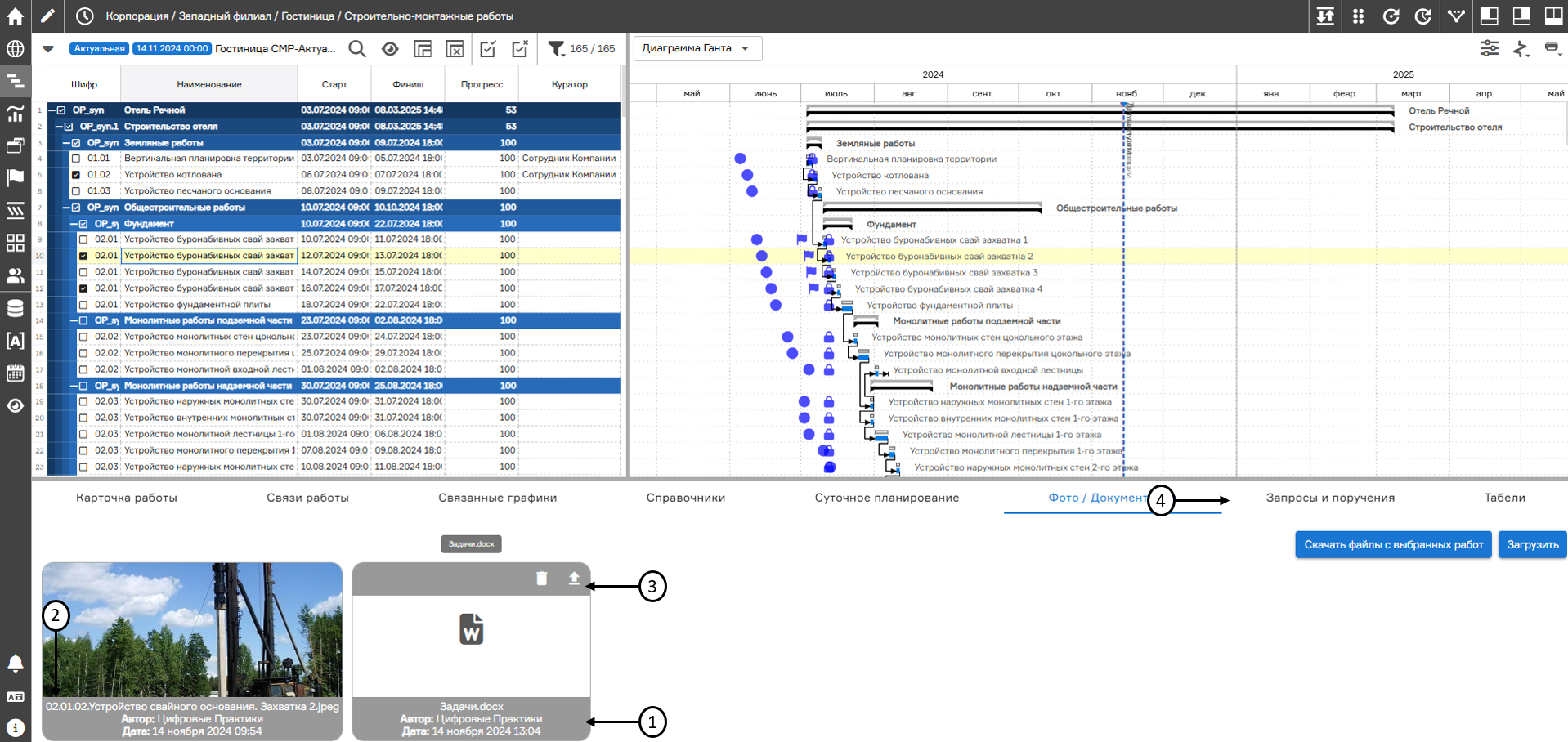Switch to Связанные графики tab

tap(497, 498)
